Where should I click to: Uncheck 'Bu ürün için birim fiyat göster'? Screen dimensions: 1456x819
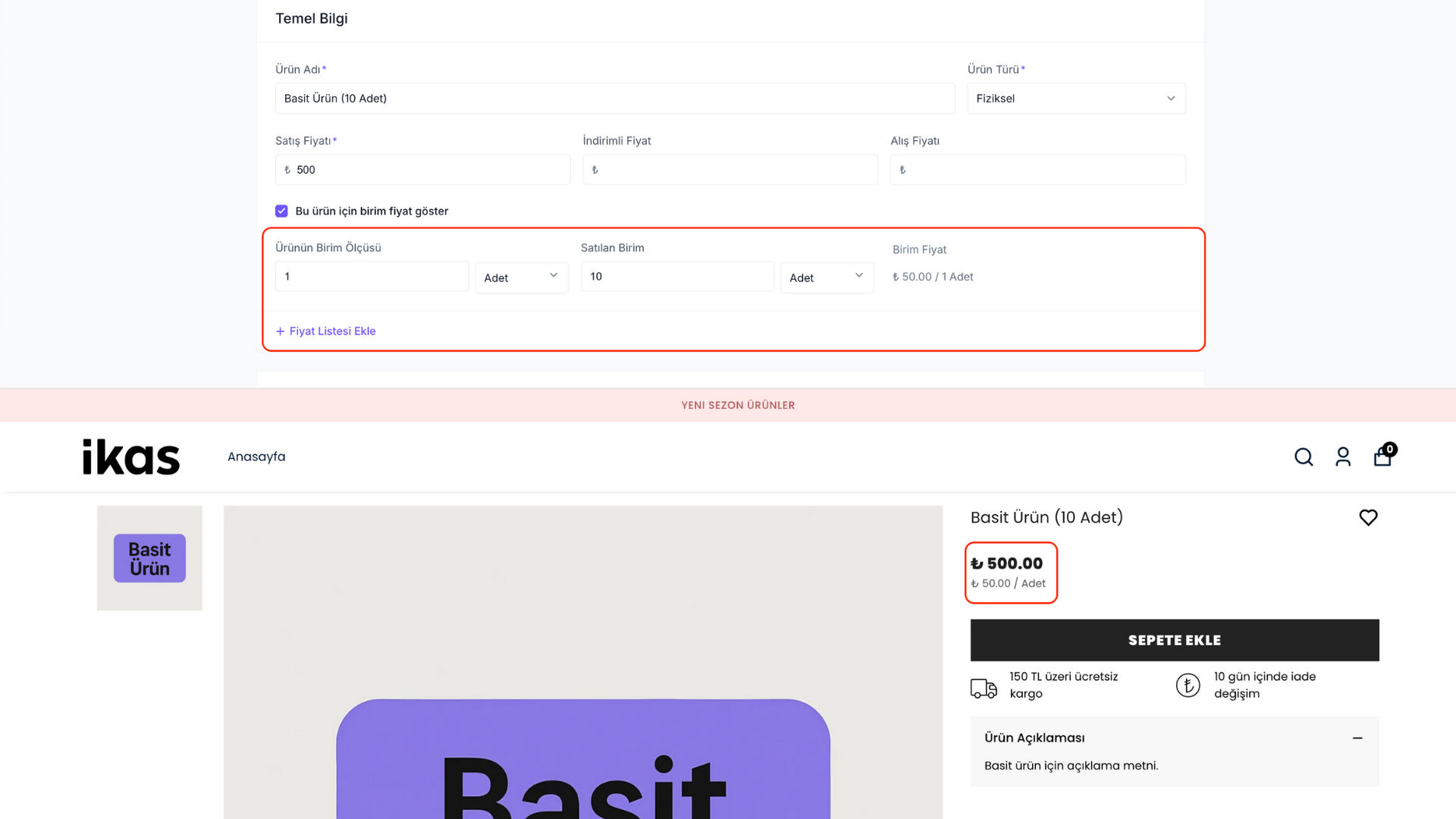(281, 211)
